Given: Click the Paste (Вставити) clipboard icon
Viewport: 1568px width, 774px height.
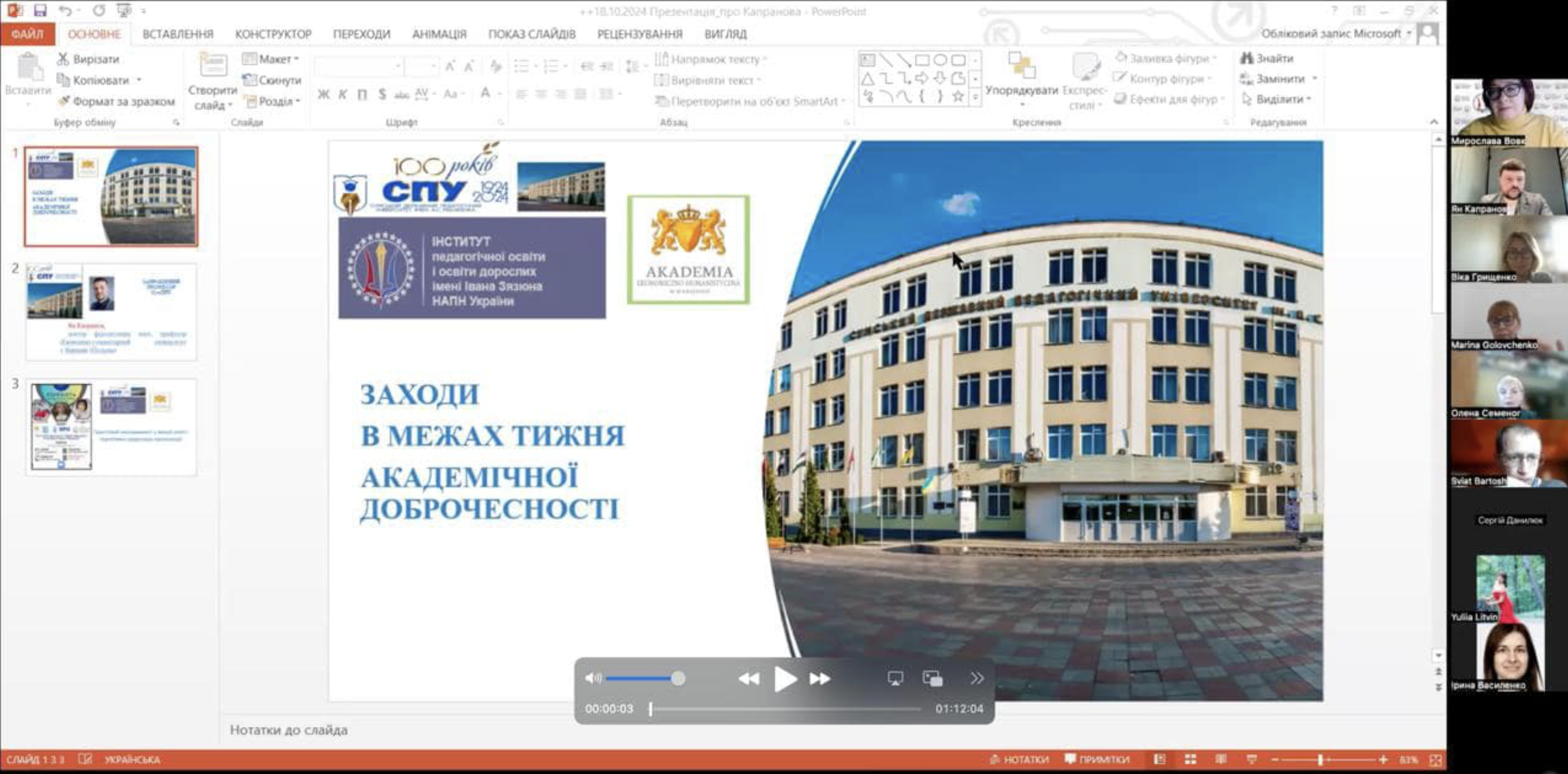Looking at the screenshot, I should click(29, 67).
